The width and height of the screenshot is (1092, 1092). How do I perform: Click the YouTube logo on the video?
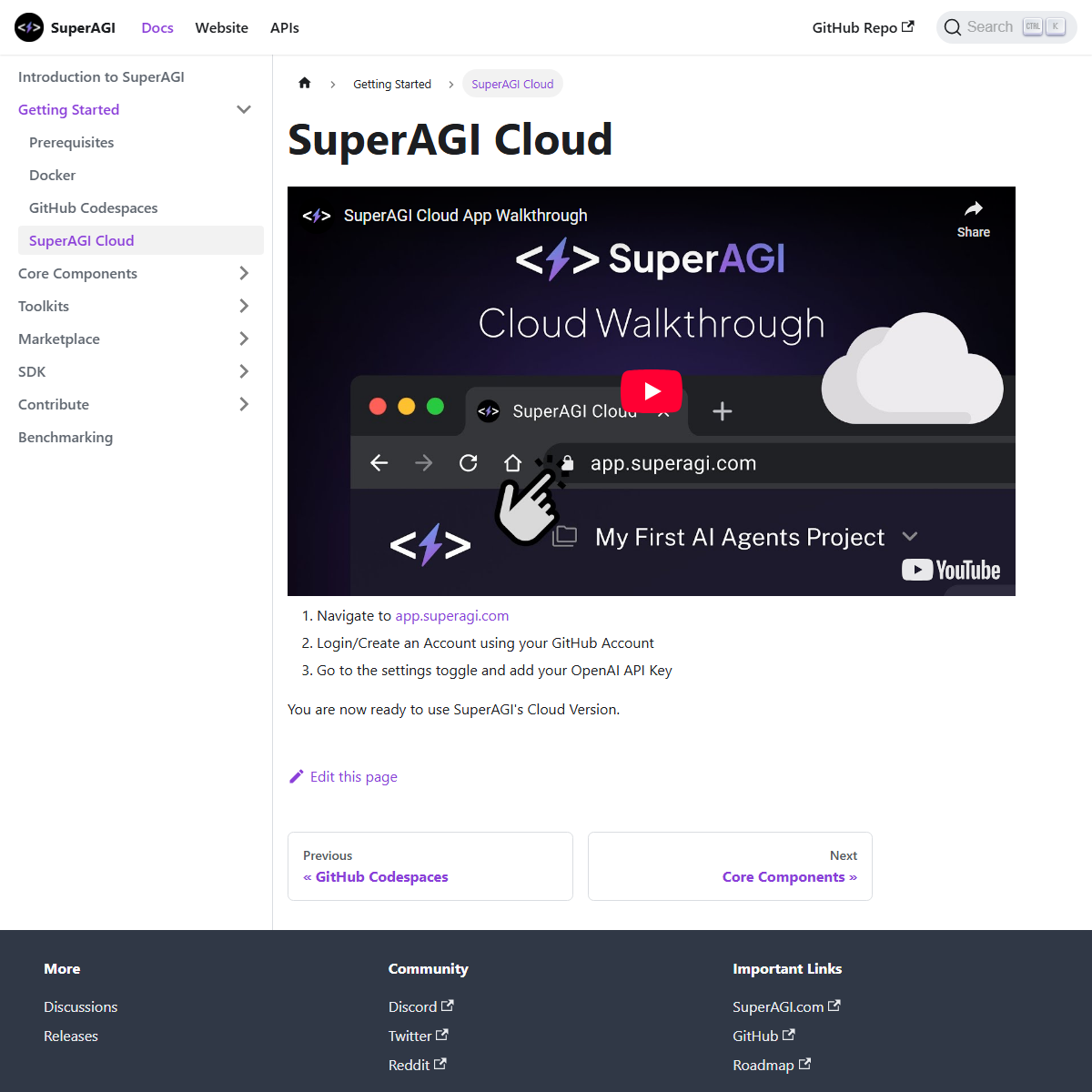(x=951, y=570)
